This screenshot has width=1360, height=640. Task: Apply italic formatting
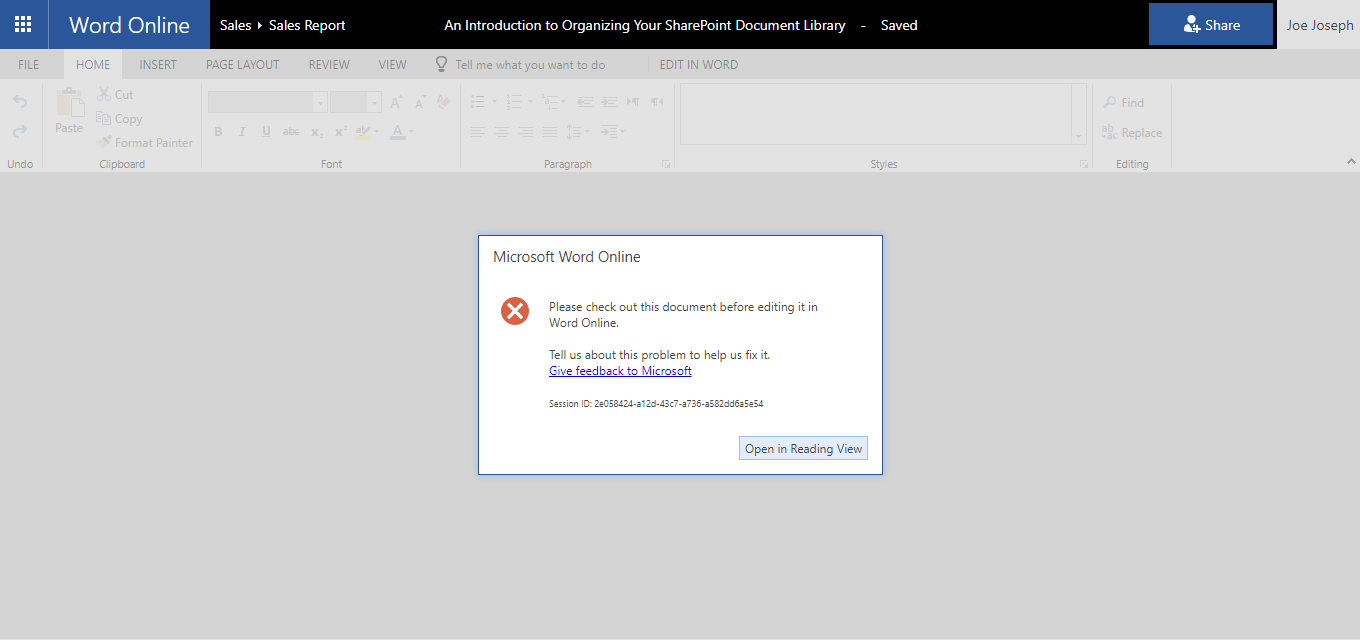240,131
